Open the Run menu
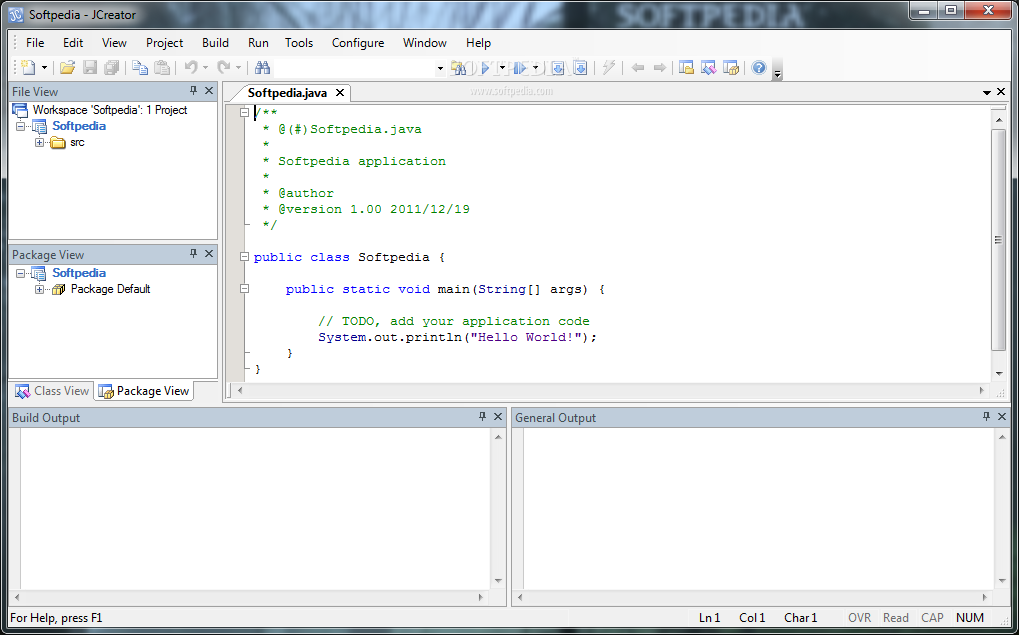1019x635 pixels. [258, 43]
